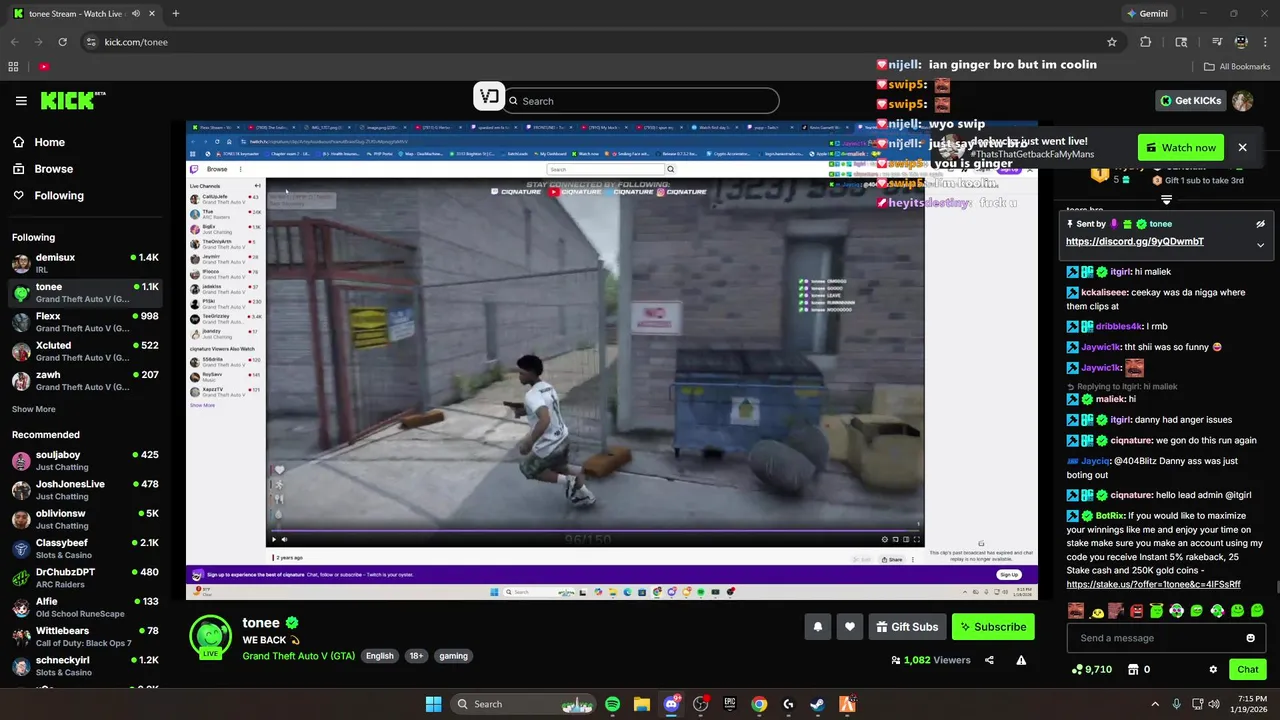
Task: Open followed channel zawh
Action: click(x=84, y=381)
